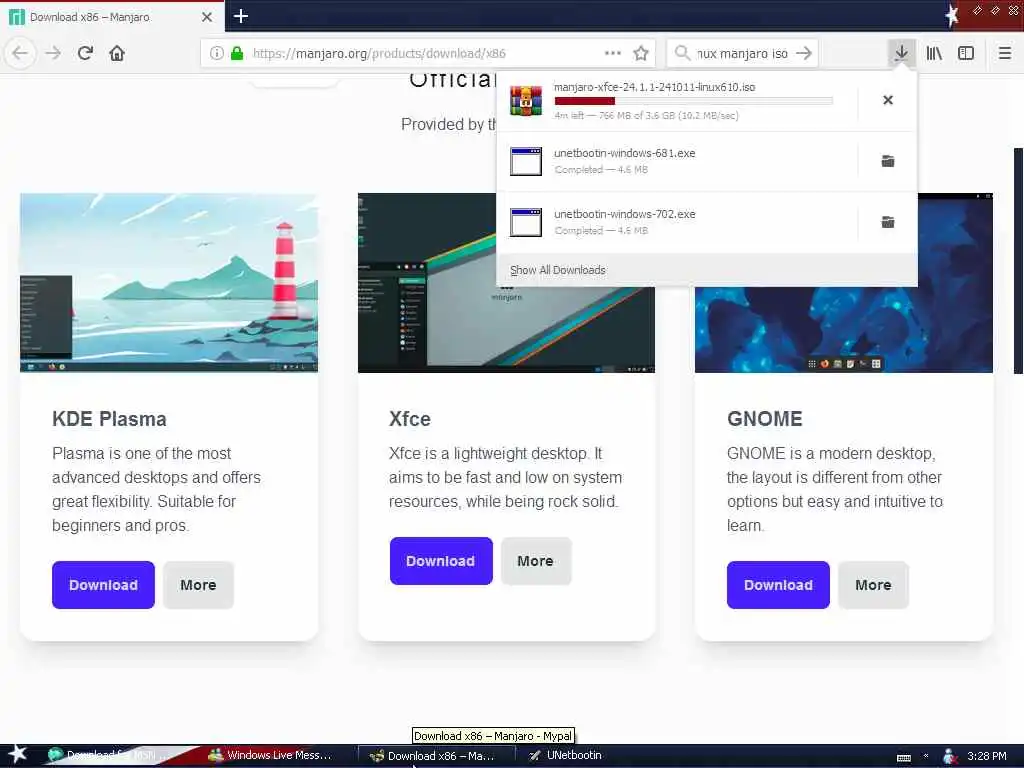
Task: Select the first taskbar item beside Start
Action: (x=111, y=755)
